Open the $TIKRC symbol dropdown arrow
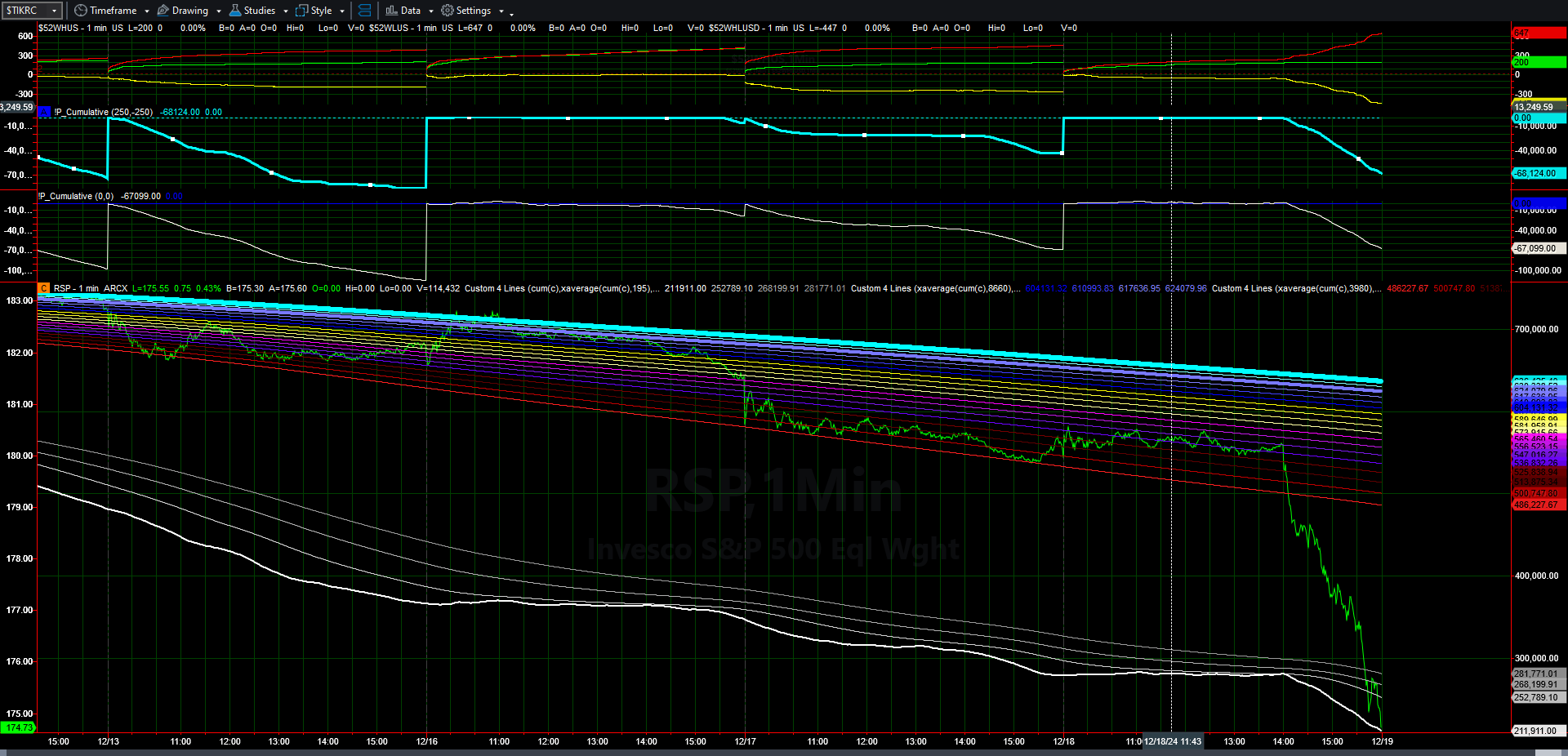 55,11
